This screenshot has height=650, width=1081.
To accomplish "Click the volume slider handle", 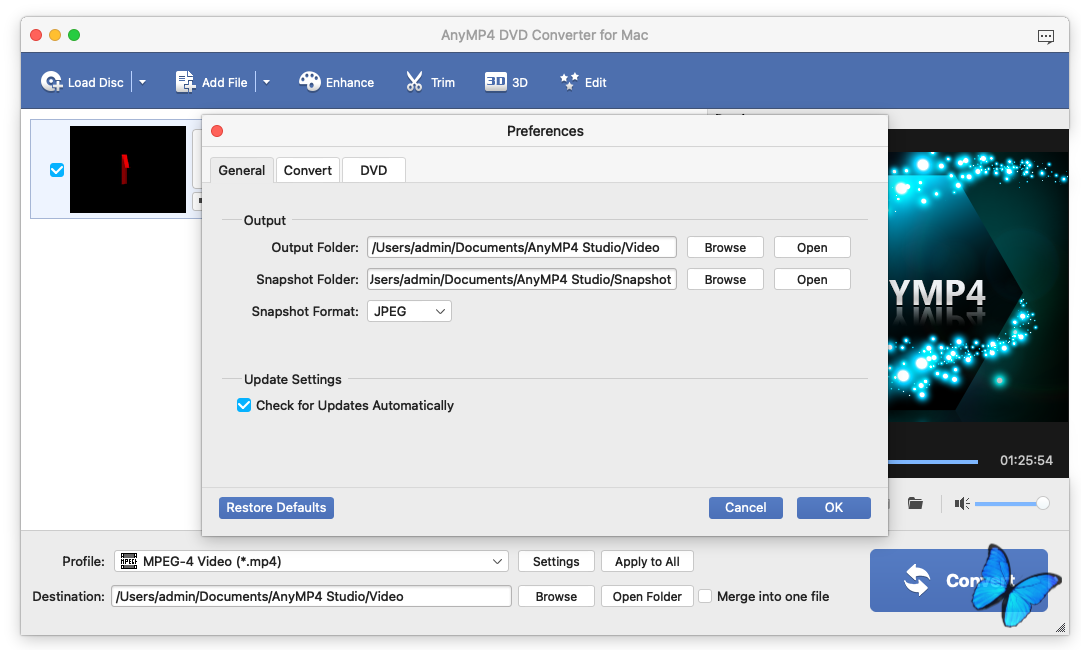I will click(1043, 503).
